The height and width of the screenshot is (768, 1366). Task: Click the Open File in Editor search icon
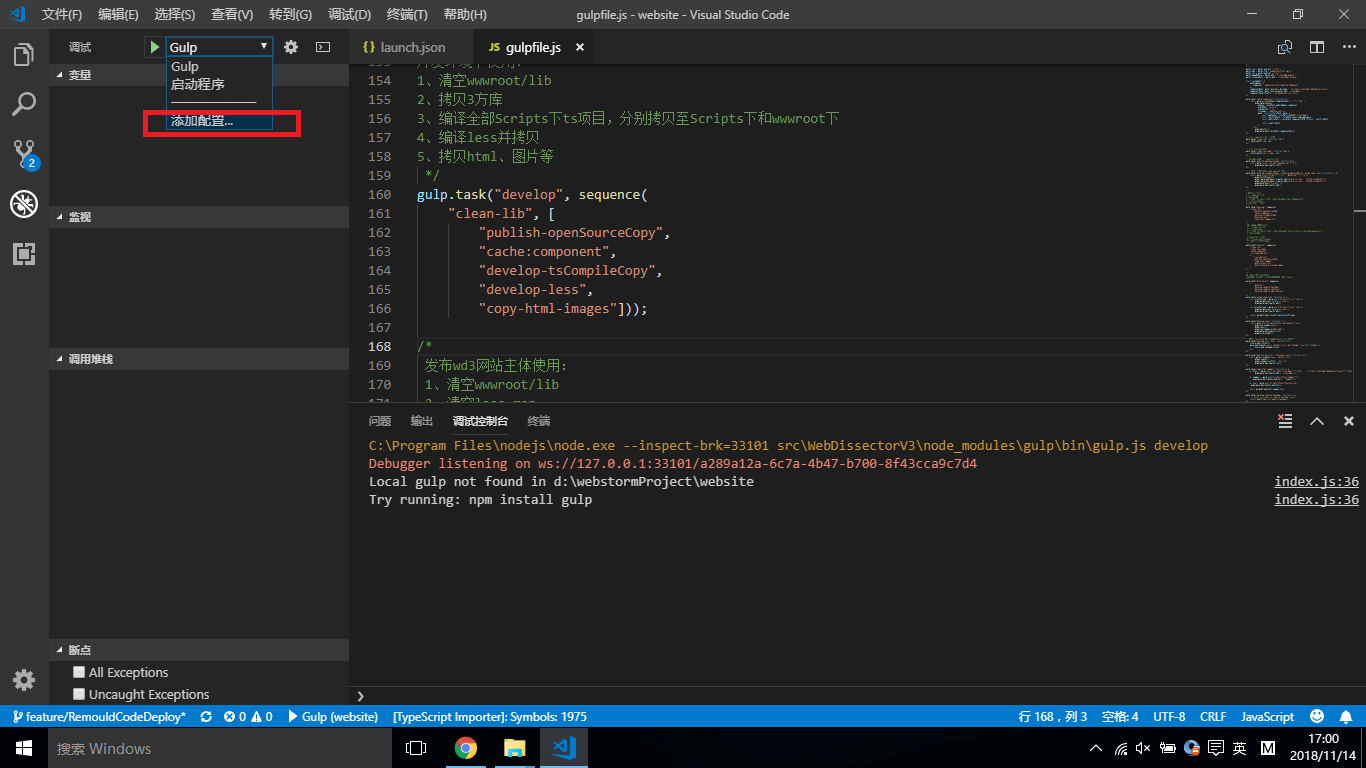tap(1284, 46)
